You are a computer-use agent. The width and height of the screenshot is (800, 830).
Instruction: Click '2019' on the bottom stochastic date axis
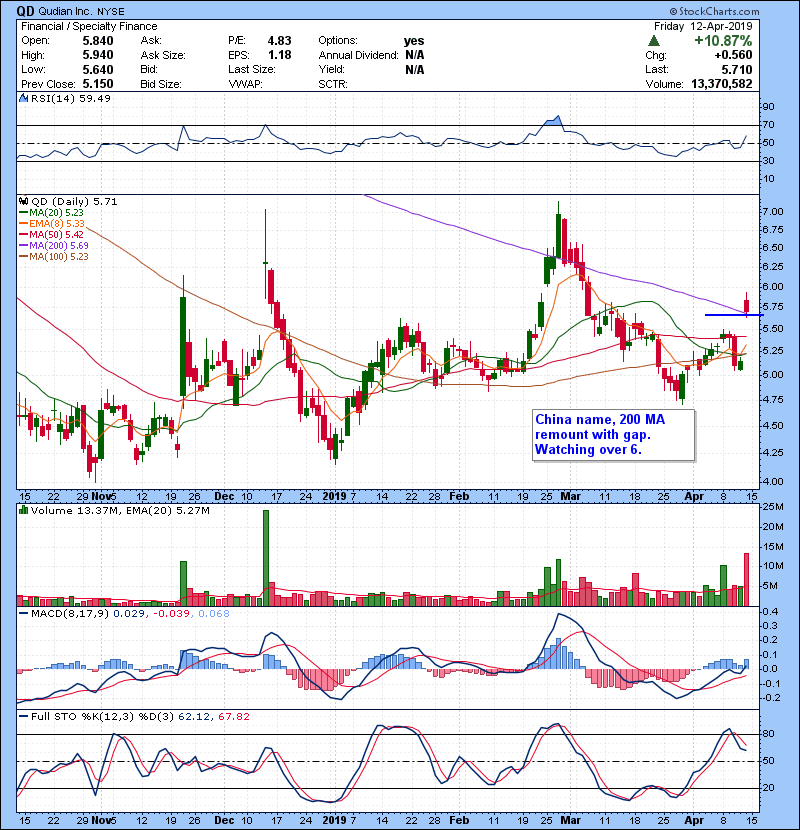tap(335, 820)
